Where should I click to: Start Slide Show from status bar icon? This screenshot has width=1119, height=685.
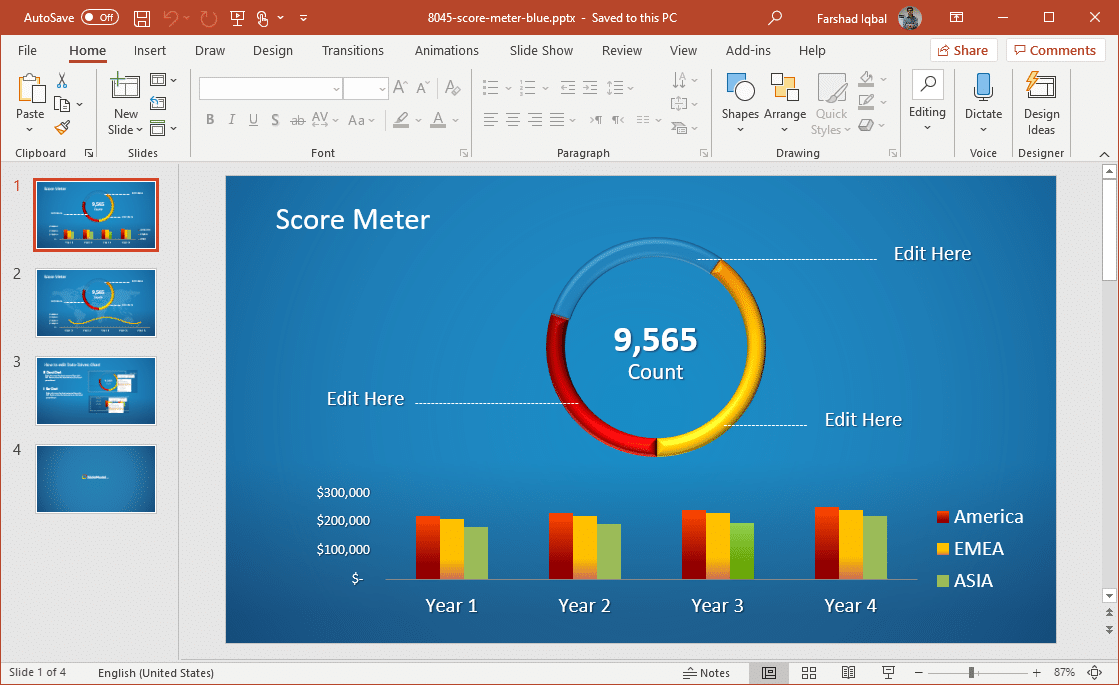888,673
